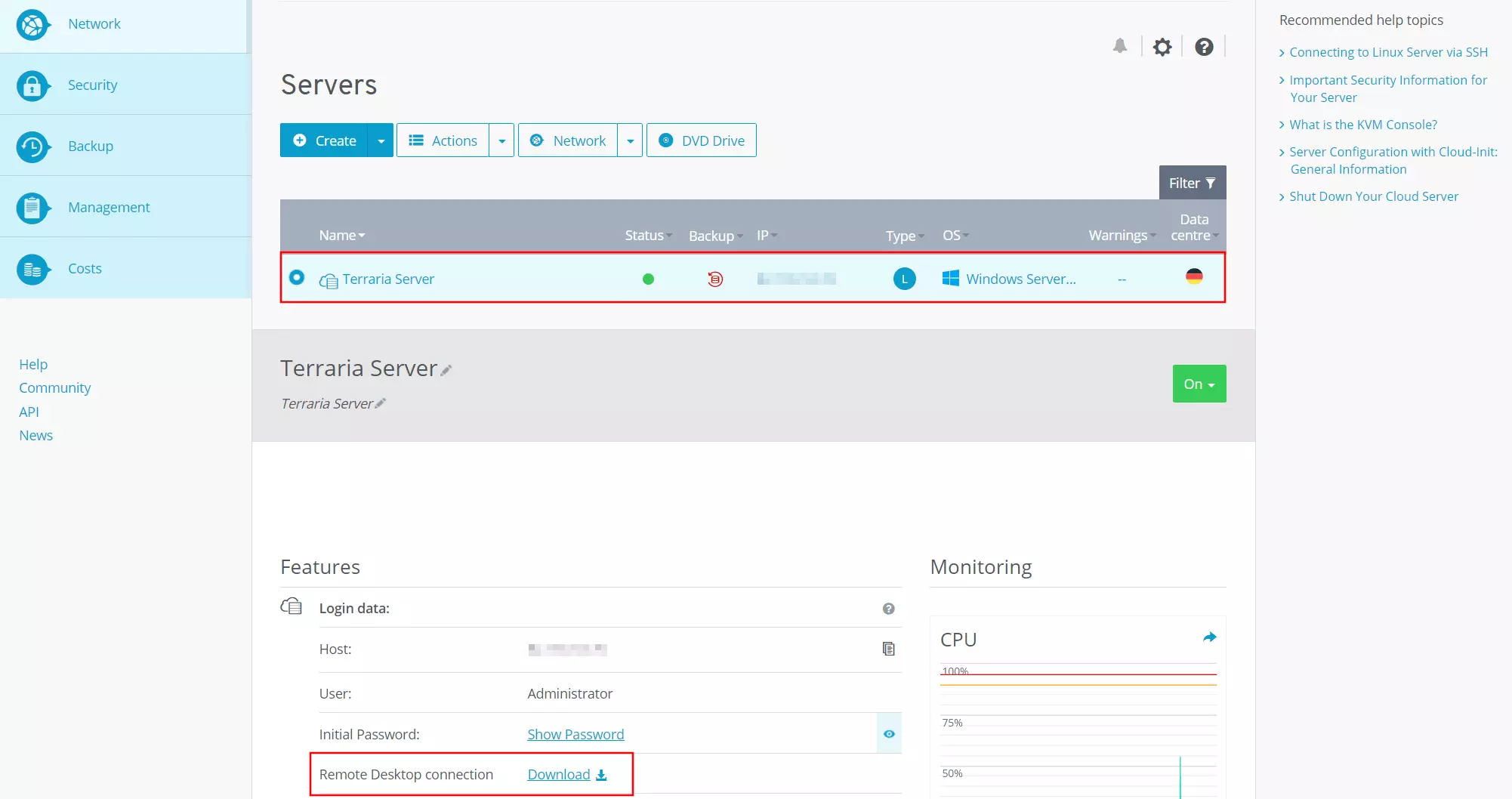The width and height of the screenshot is (1512, 799).
Task: Sort servers by Backup column
Action: (x=715, y=236)
